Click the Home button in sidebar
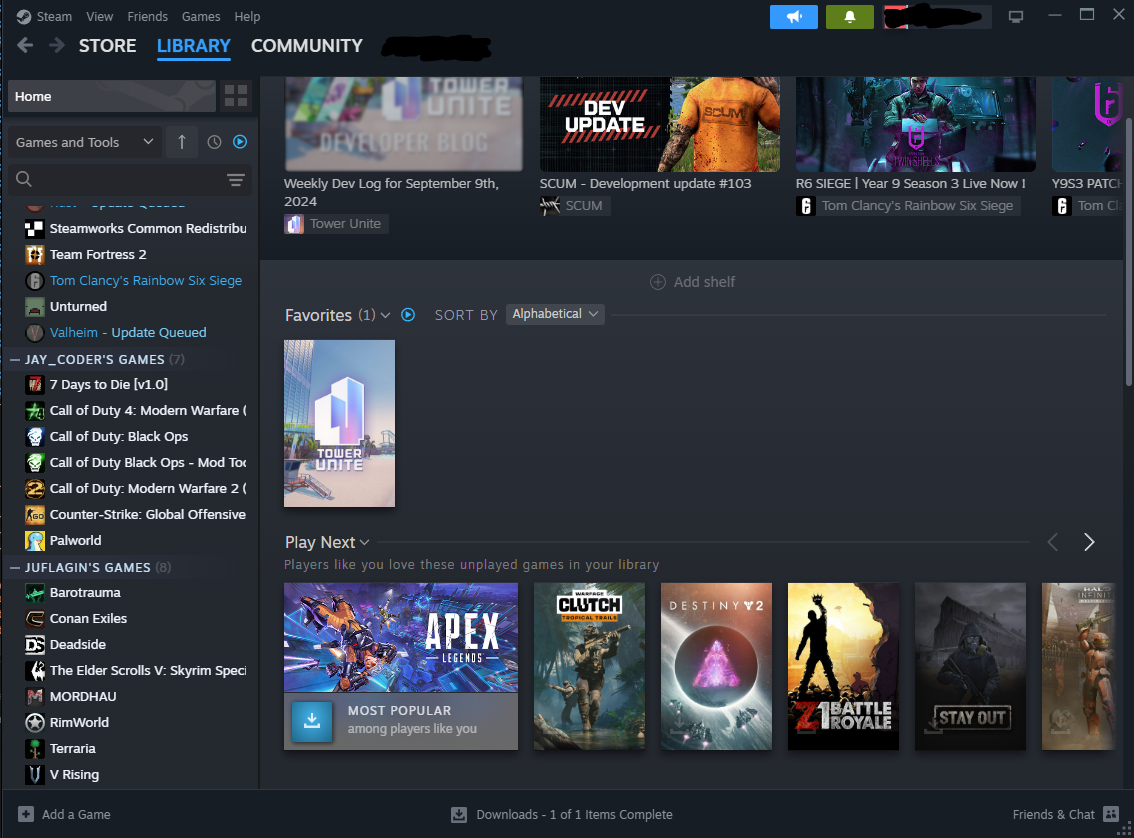The width and height of the screenshot is (1134, 838). click(x=112, y=96)
